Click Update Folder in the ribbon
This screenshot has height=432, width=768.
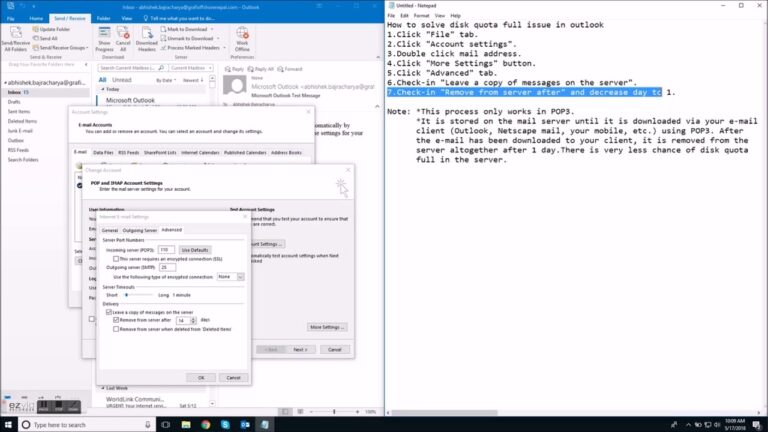51,29
